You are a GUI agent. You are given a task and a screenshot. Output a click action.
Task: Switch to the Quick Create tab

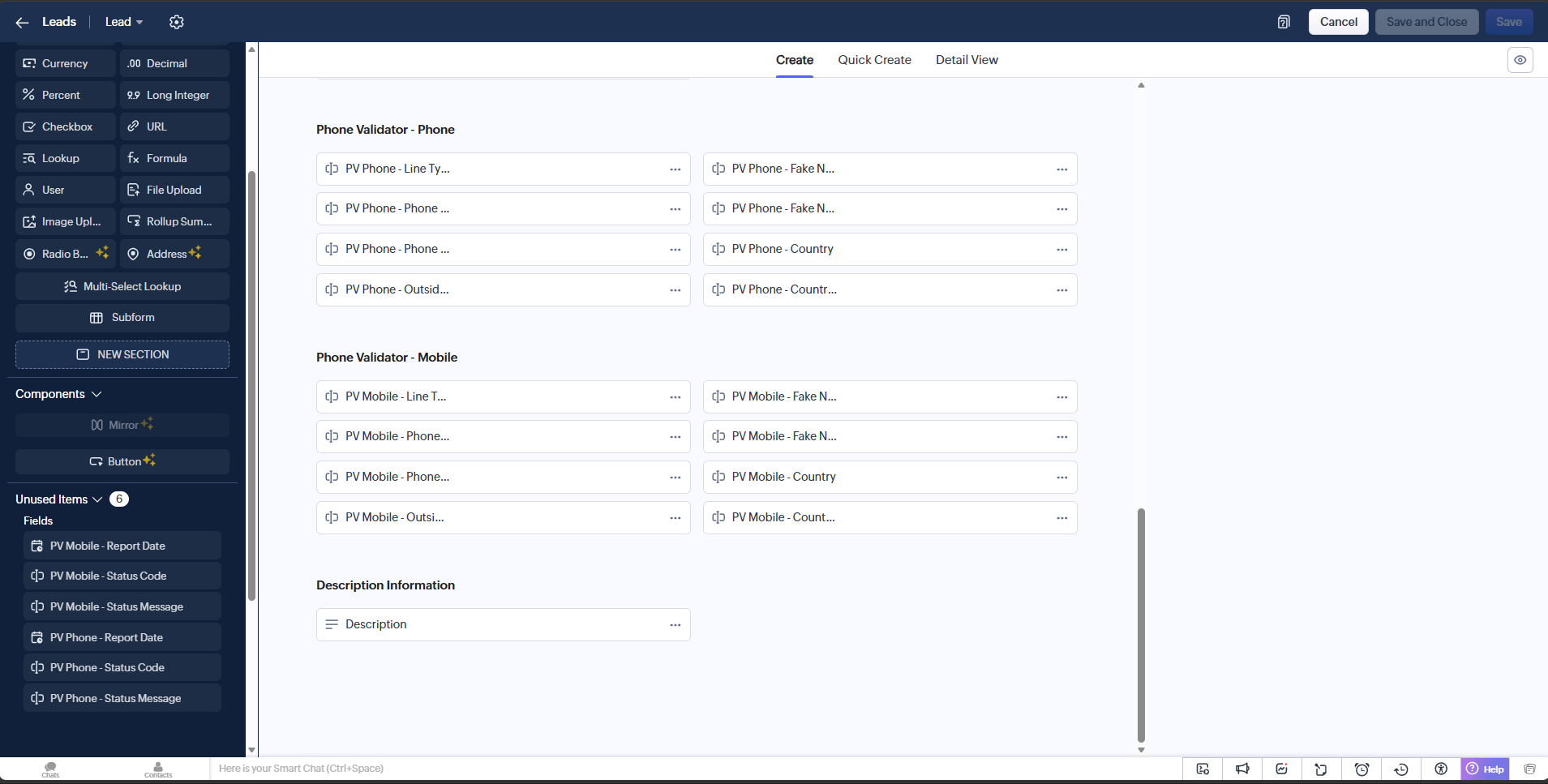point(874,60)
